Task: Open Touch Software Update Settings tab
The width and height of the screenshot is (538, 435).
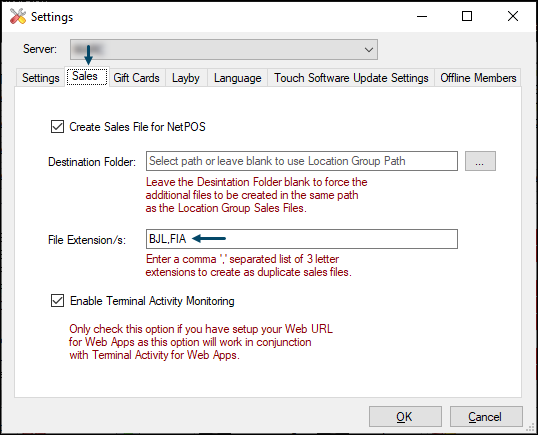Action: (351, 78)
